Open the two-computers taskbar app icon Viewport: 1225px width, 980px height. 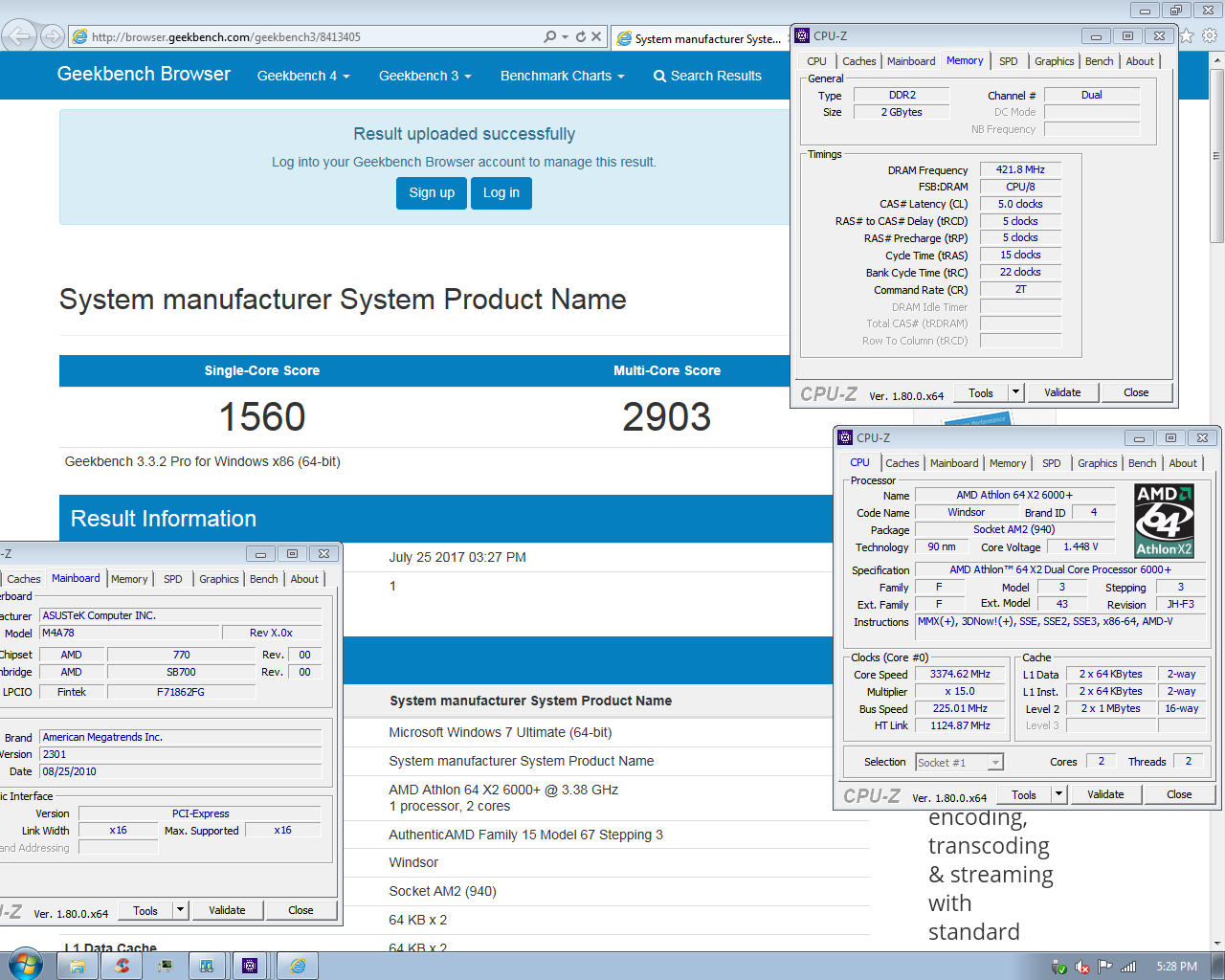[x=207, y=966]
